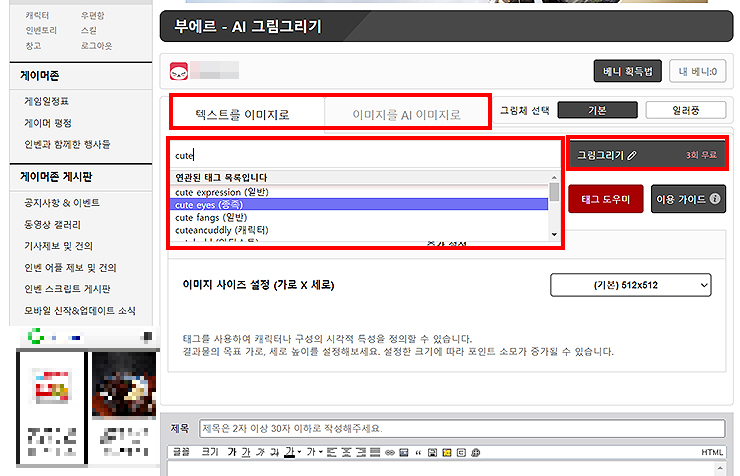Align text left in editor
The height and width of the screenshot is (476, 740).
(x=331, y=452)
